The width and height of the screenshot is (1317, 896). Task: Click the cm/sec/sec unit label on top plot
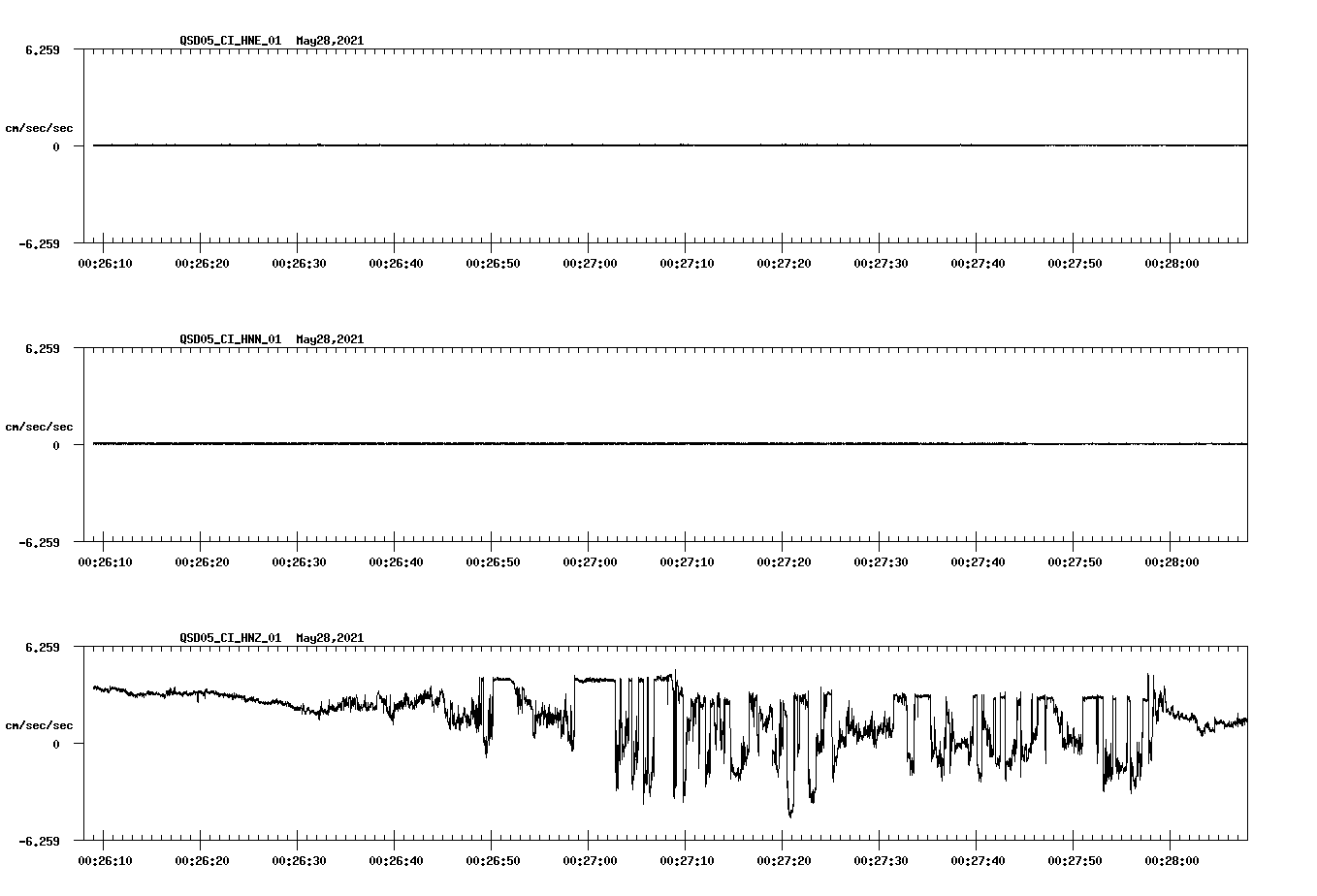point(41,127)
